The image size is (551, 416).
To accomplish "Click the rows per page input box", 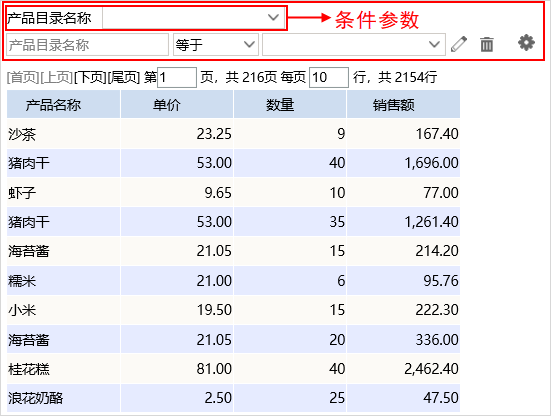I will click(x=329, y=77).
